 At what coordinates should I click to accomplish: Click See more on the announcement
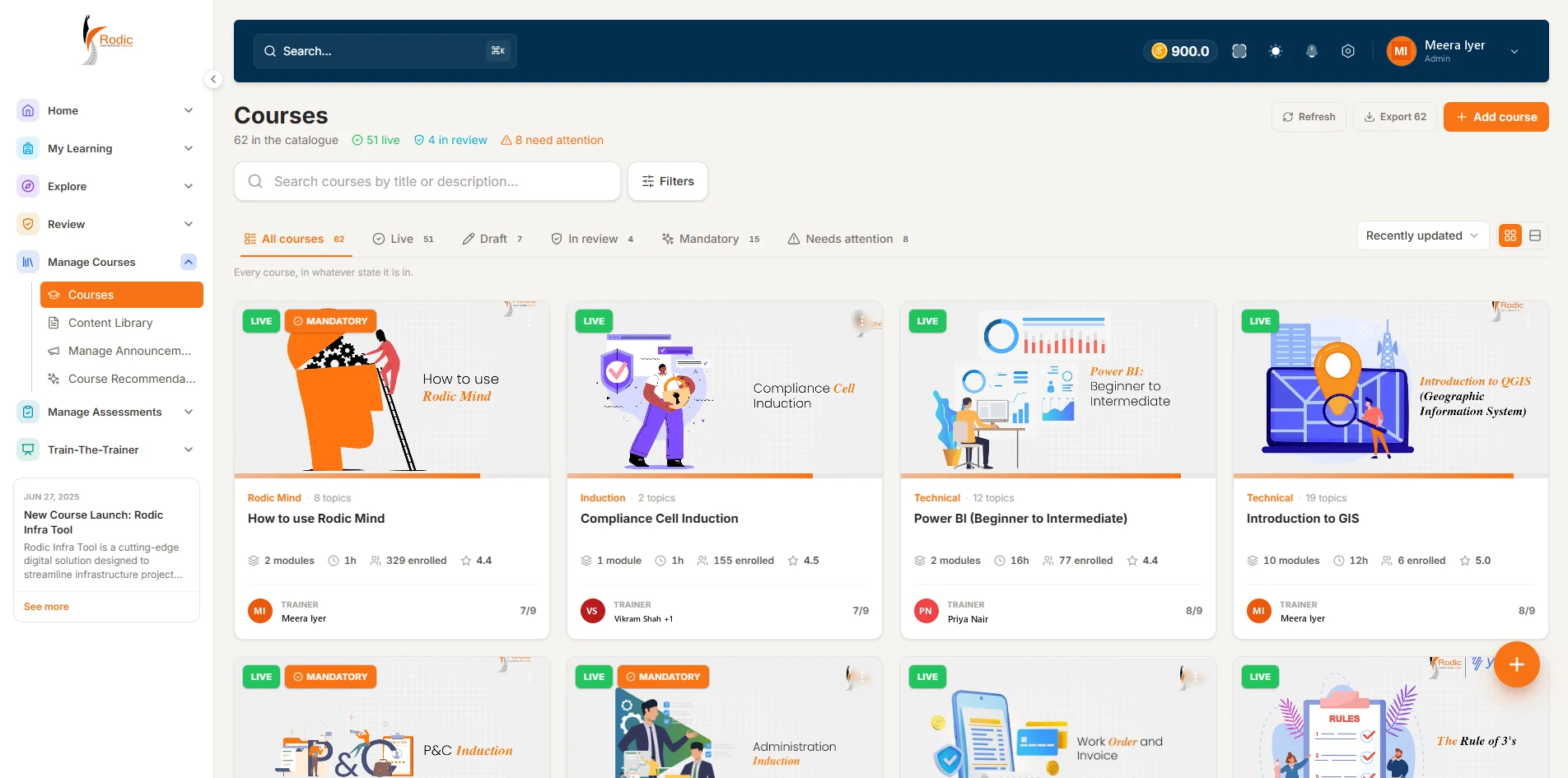coord(46,607)
